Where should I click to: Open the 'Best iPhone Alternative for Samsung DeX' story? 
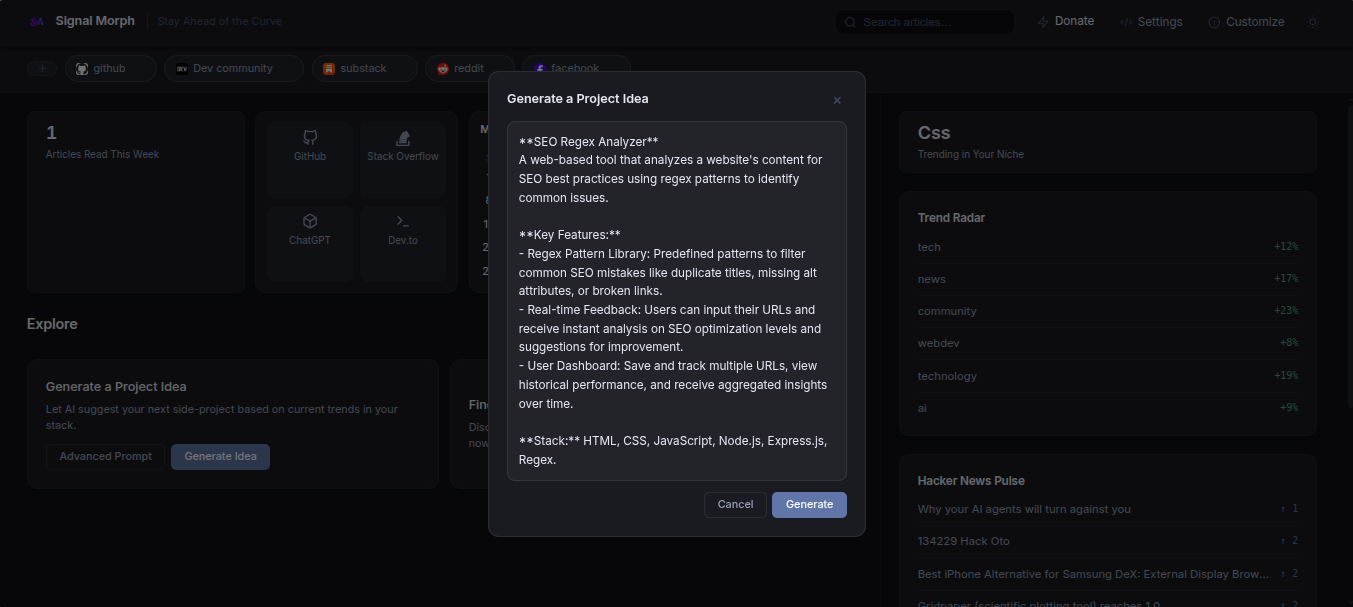pyautogui.click(x=1093, y=574)
